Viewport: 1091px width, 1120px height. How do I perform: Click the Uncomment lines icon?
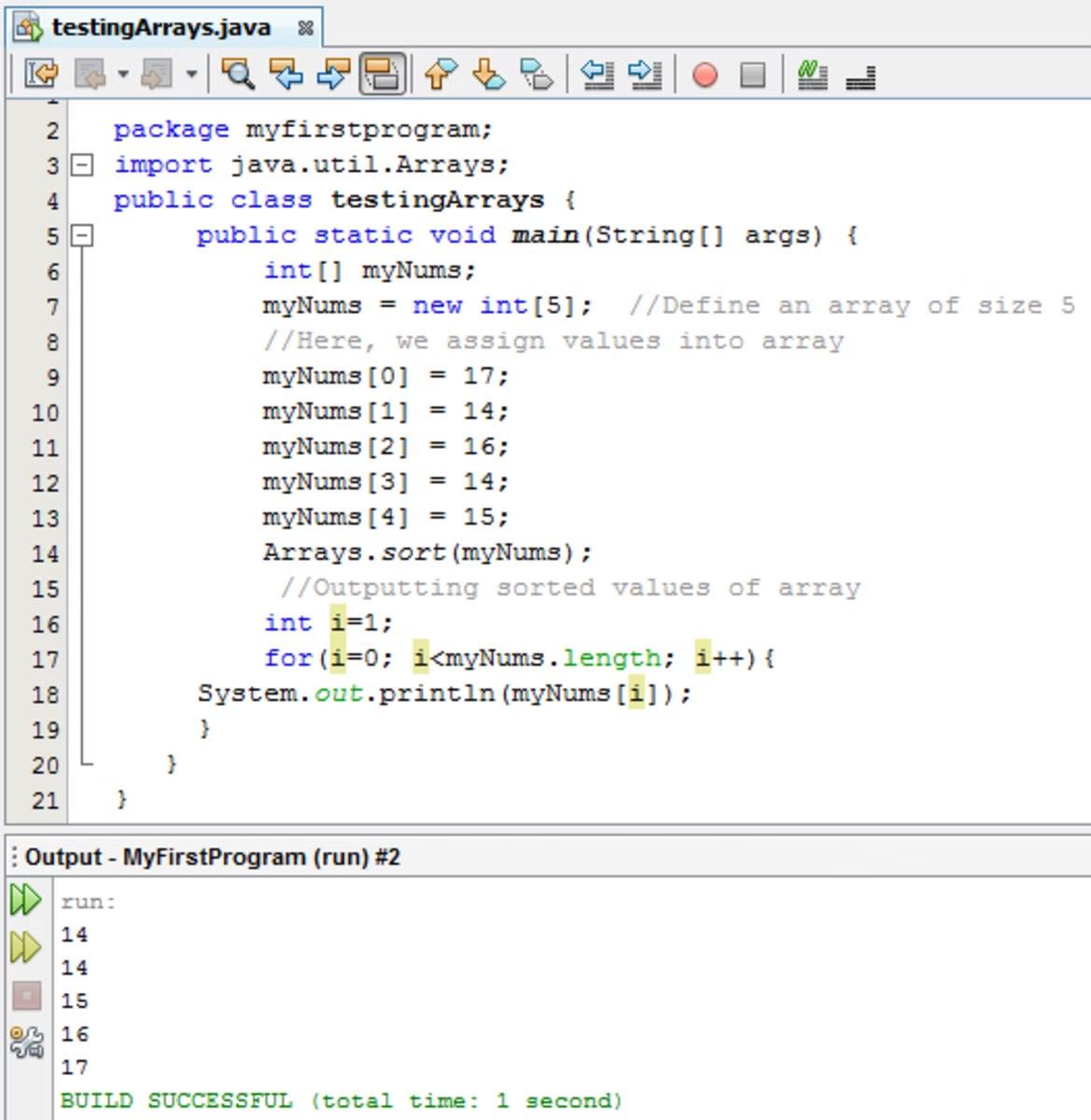[x=860, y=78]
